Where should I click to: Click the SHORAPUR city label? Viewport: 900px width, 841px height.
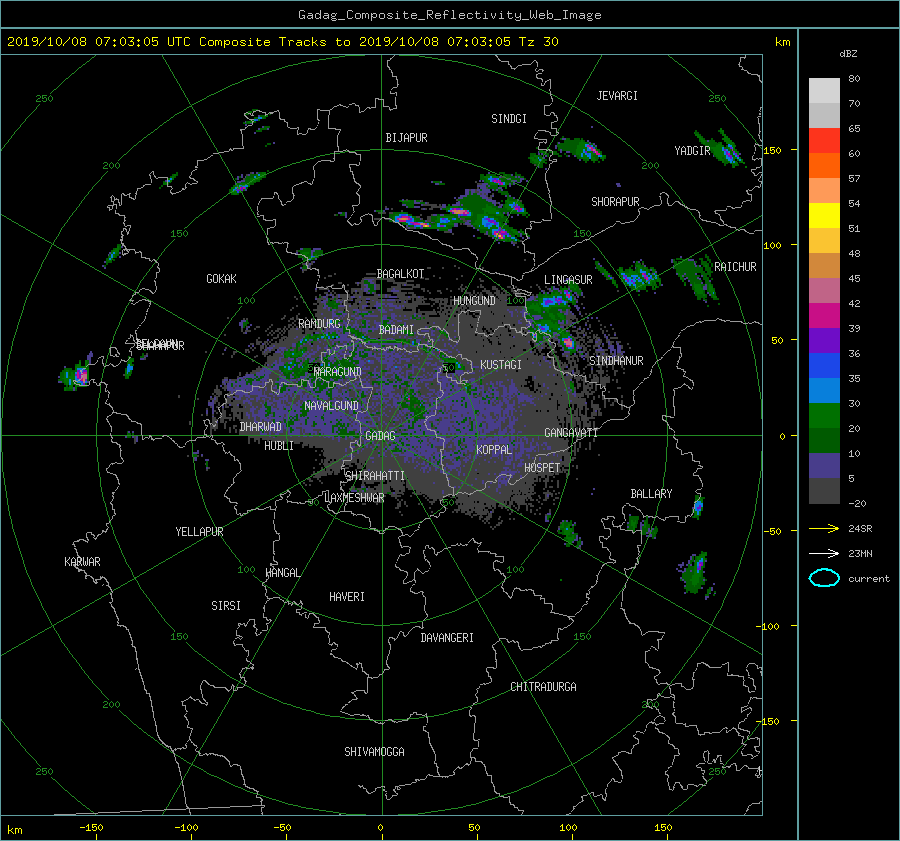(615, 202)
